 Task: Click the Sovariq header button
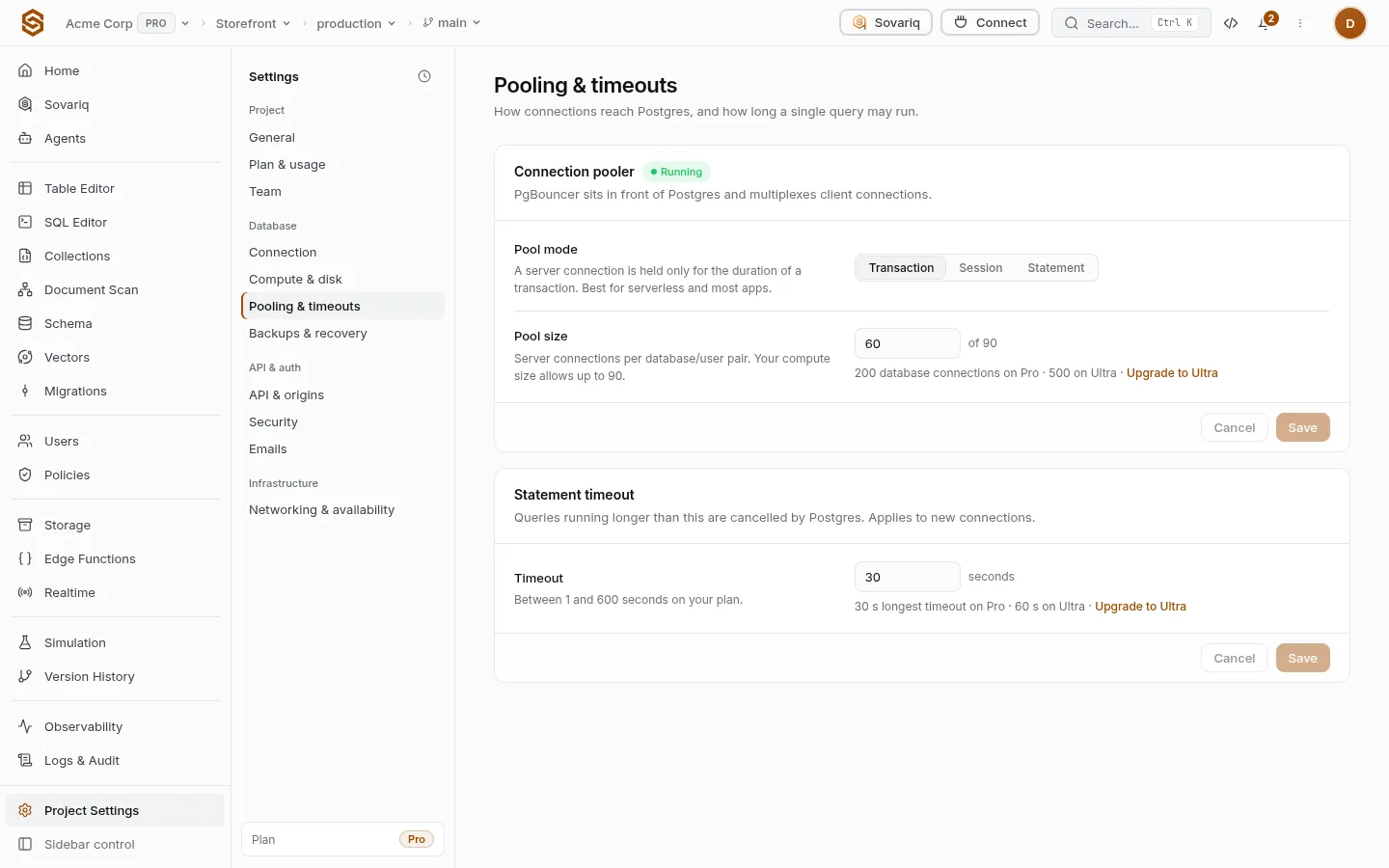(885, 23)
